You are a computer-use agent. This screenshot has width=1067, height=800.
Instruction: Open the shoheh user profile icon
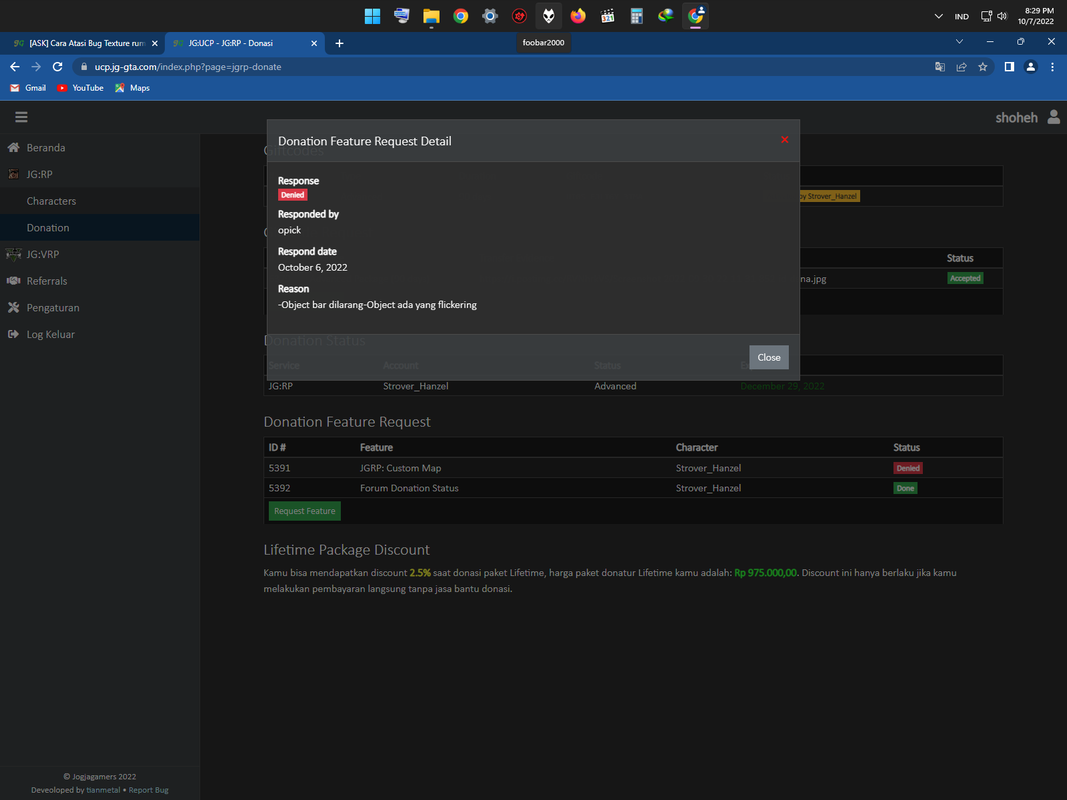tap(1053, 117)
